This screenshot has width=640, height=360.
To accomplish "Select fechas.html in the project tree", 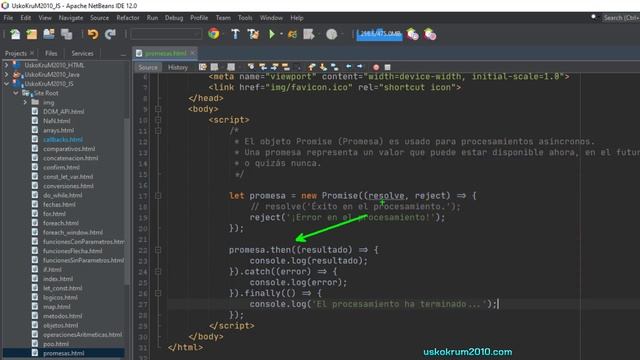I will click(59, 204).
